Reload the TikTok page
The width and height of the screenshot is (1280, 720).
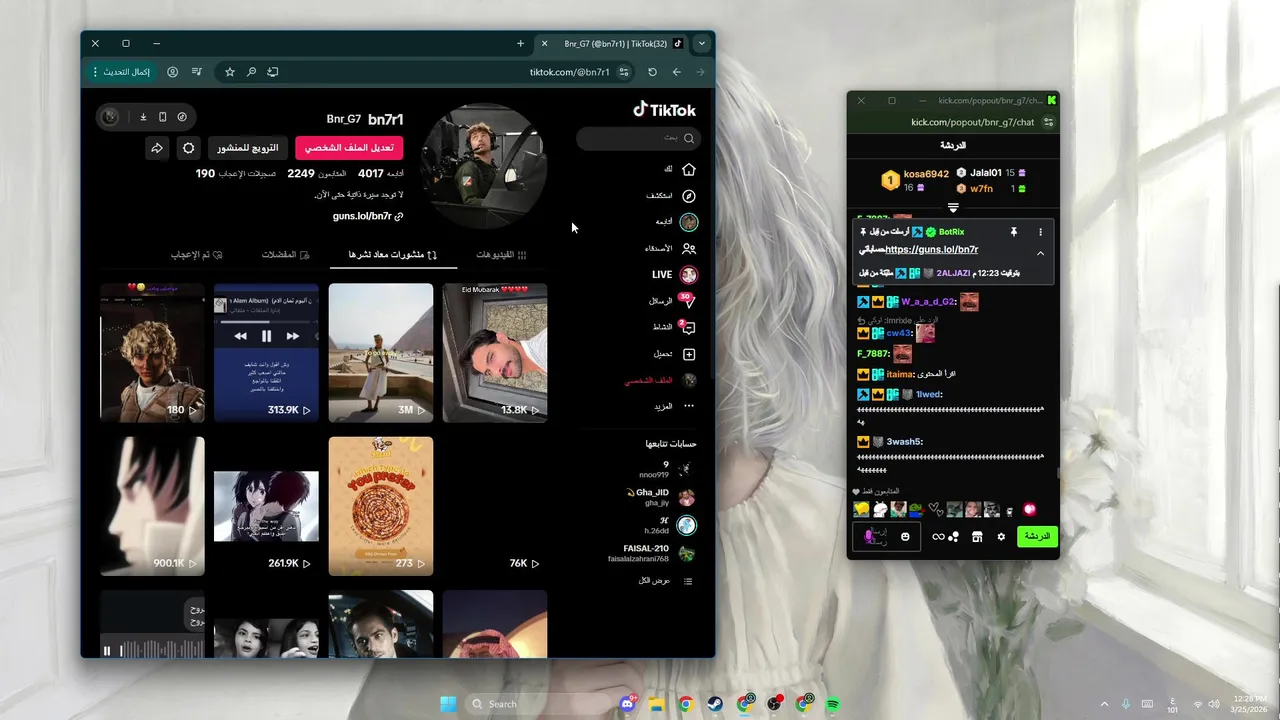click(652, 72)
